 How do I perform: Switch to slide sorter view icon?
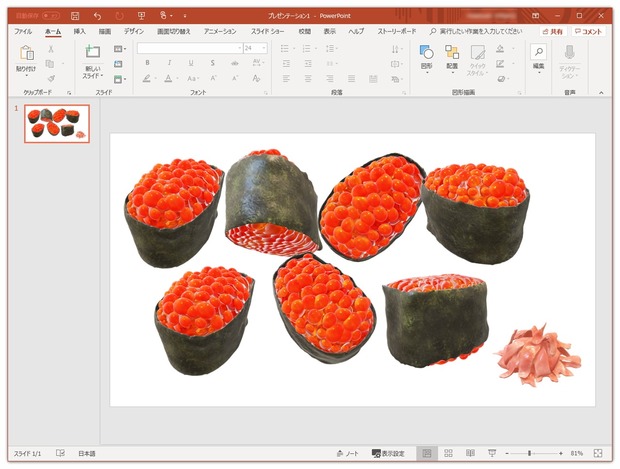448,453
